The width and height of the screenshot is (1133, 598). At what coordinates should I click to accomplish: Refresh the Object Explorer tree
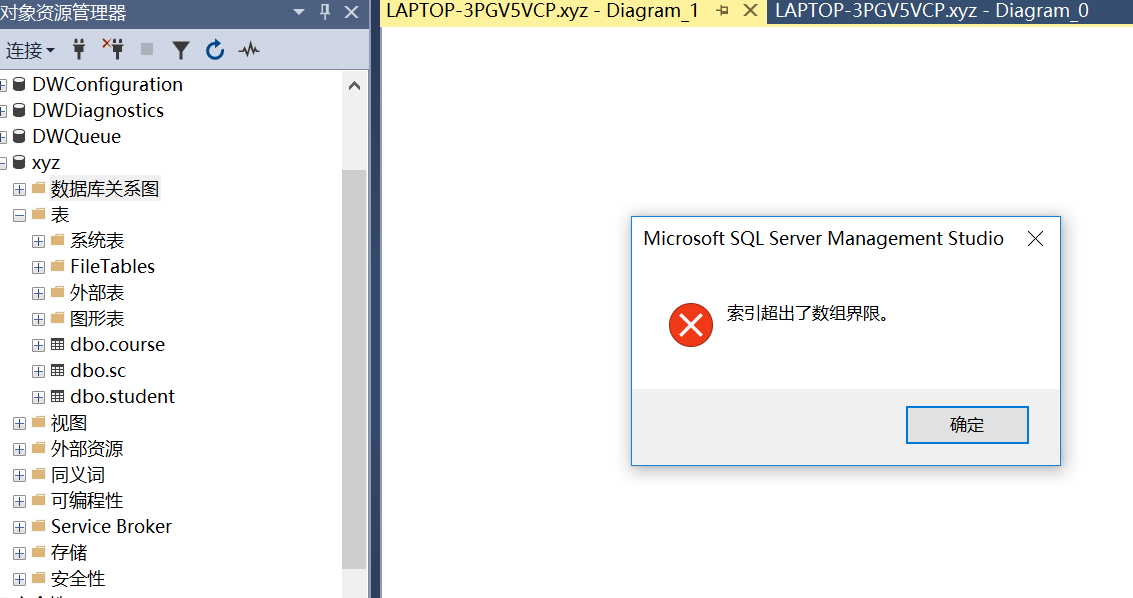click(215, 50)
